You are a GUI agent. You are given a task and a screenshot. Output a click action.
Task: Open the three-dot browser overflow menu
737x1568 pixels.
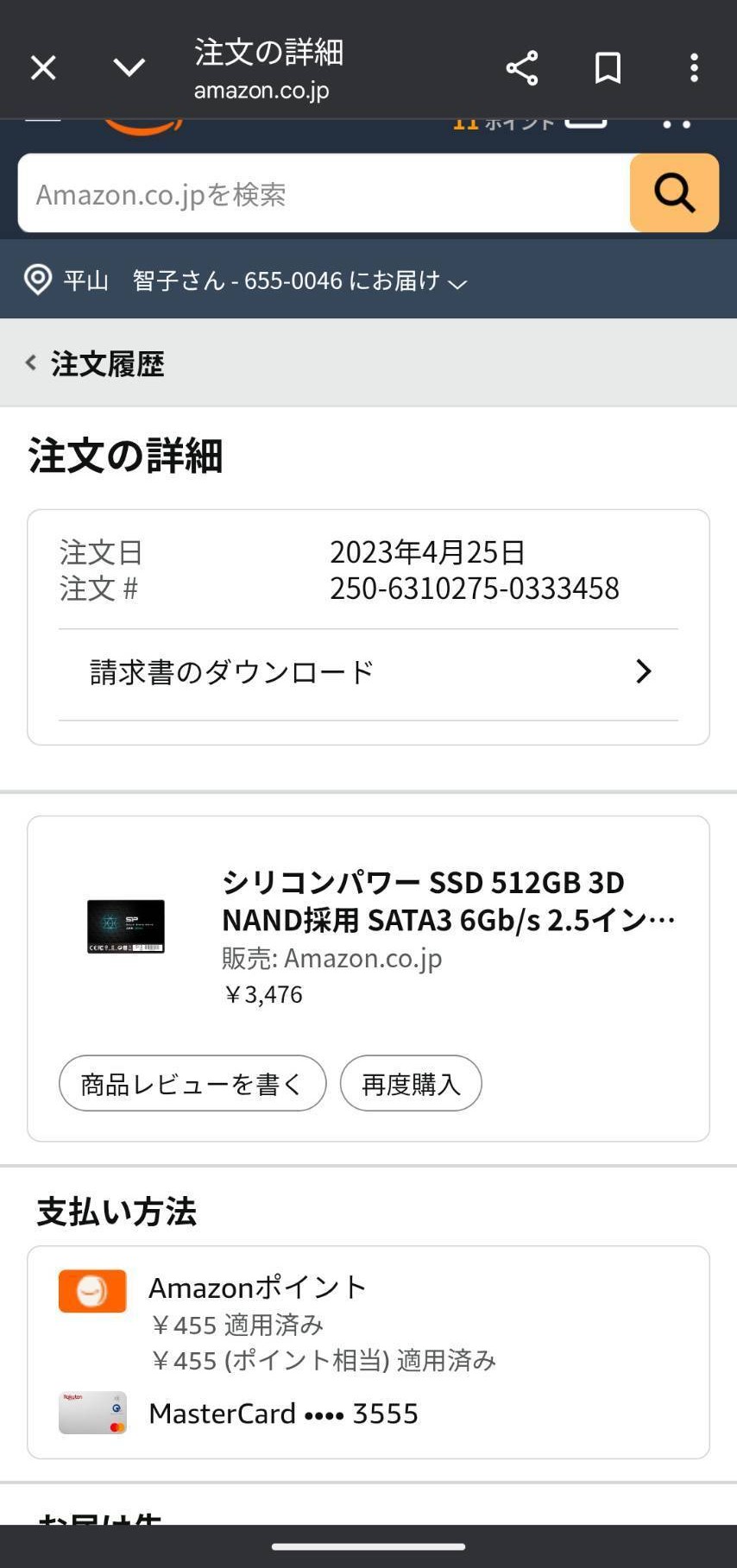coord(694,67)
